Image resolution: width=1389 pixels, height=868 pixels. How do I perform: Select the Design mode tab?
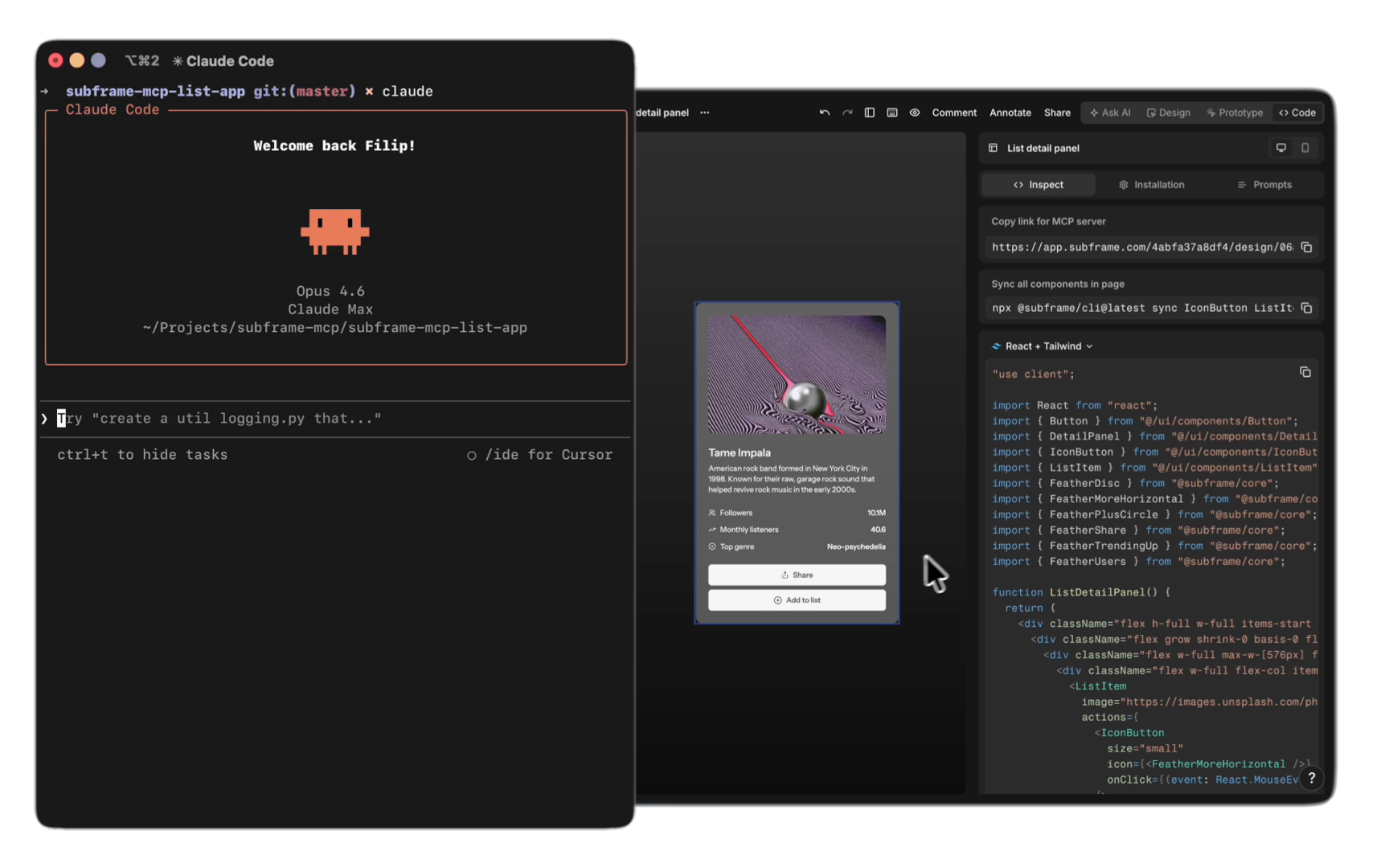1168,113
